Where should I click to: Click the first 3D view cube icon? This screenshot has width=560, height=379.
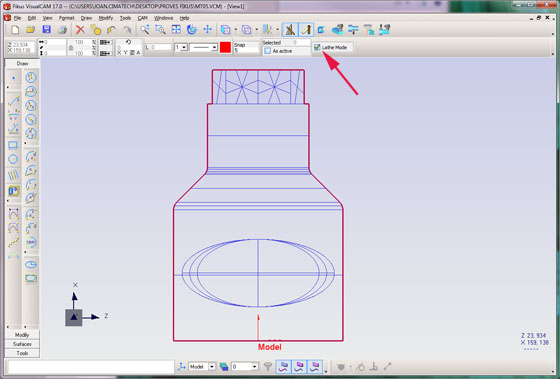click(225, 30)
